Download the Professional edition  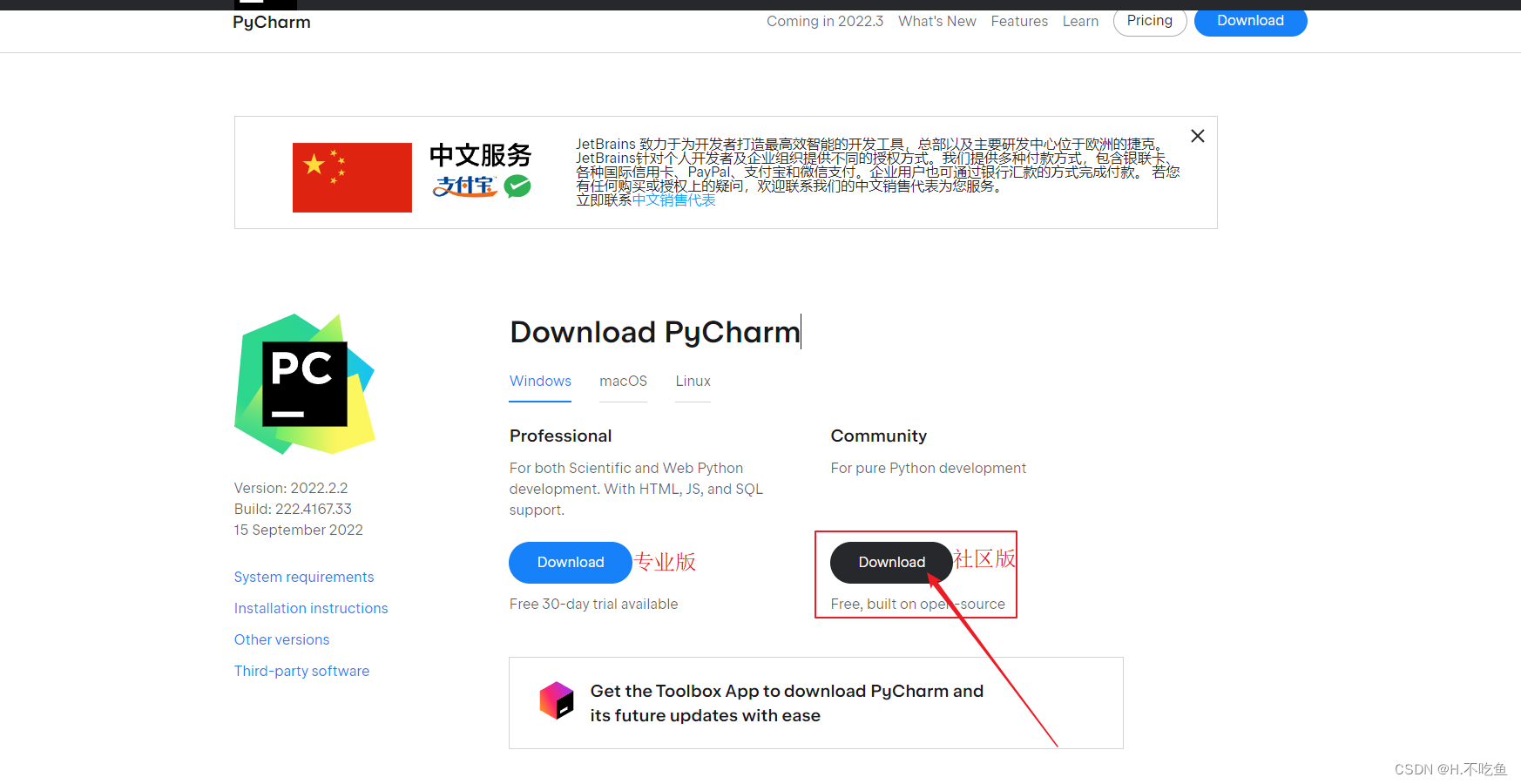coord(571,563)
